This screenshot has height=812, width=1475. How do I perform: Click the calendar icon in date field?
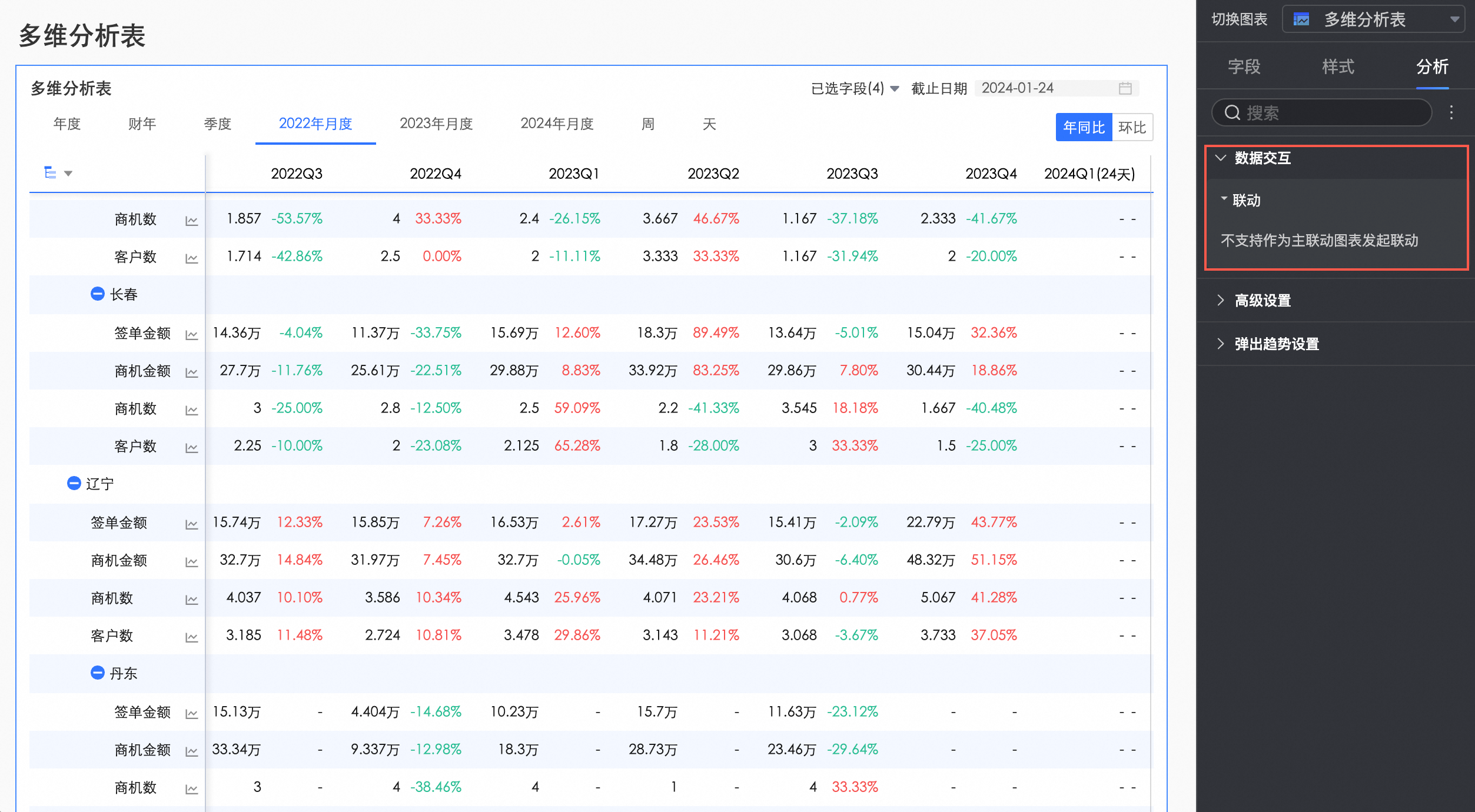[x=1125, y=88]
